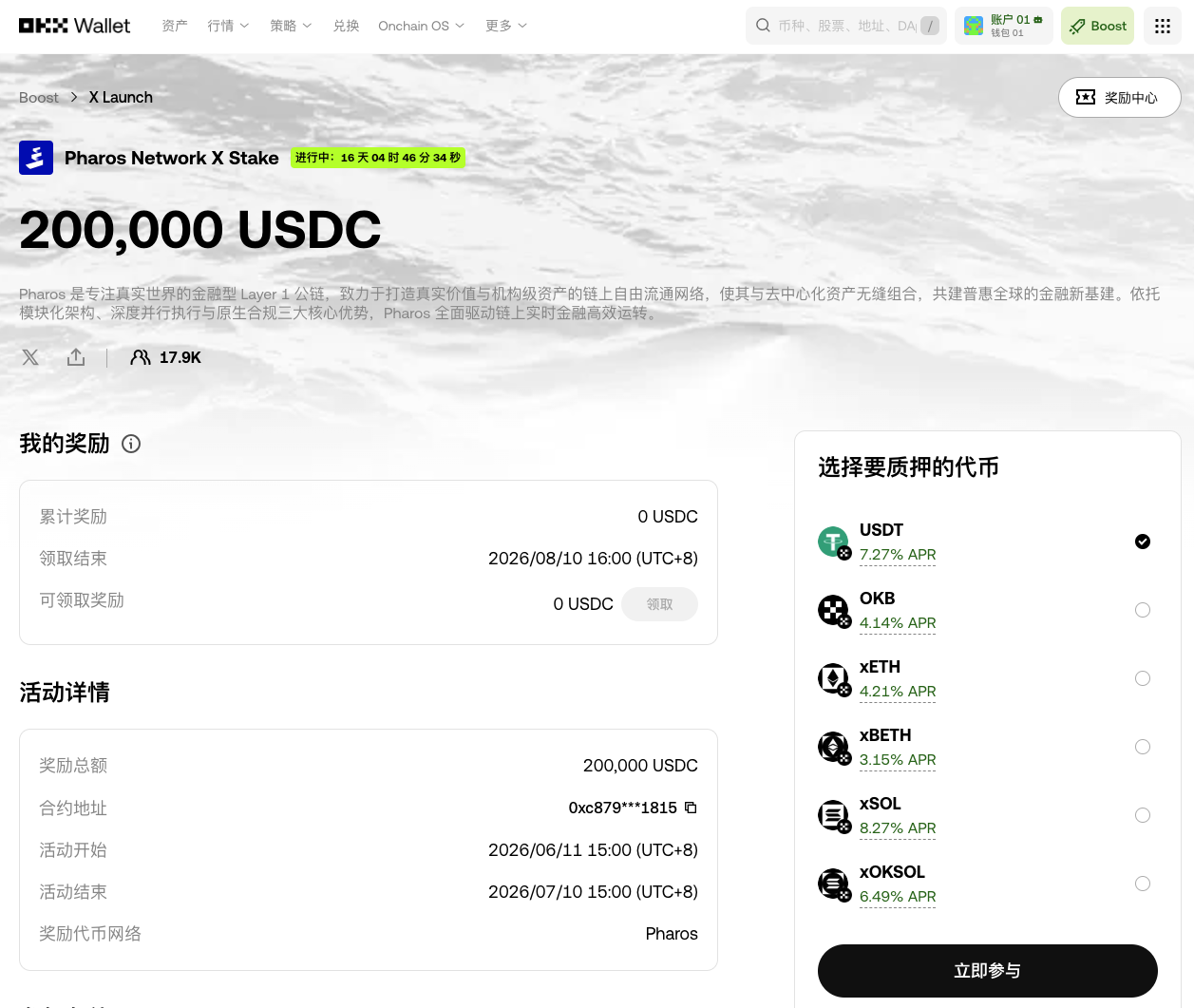Click the 8.27% APR label

898,827
